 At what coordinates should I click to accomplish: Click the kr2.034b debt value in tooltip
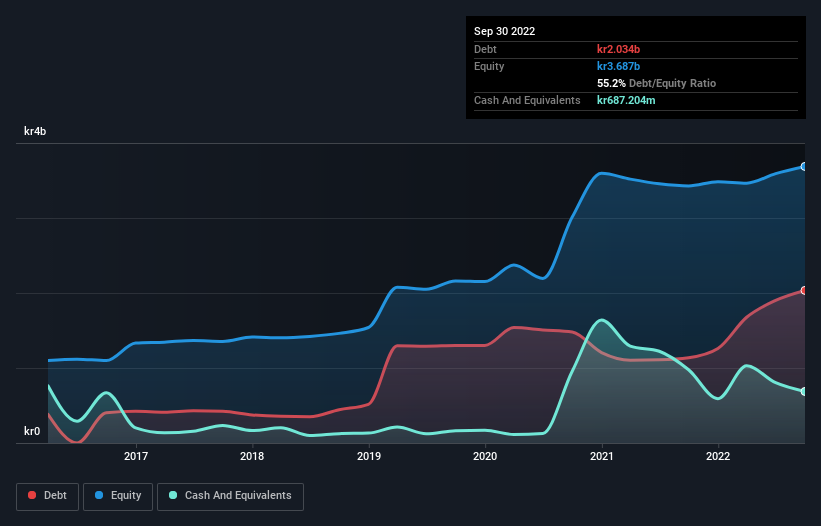point(618,49)
